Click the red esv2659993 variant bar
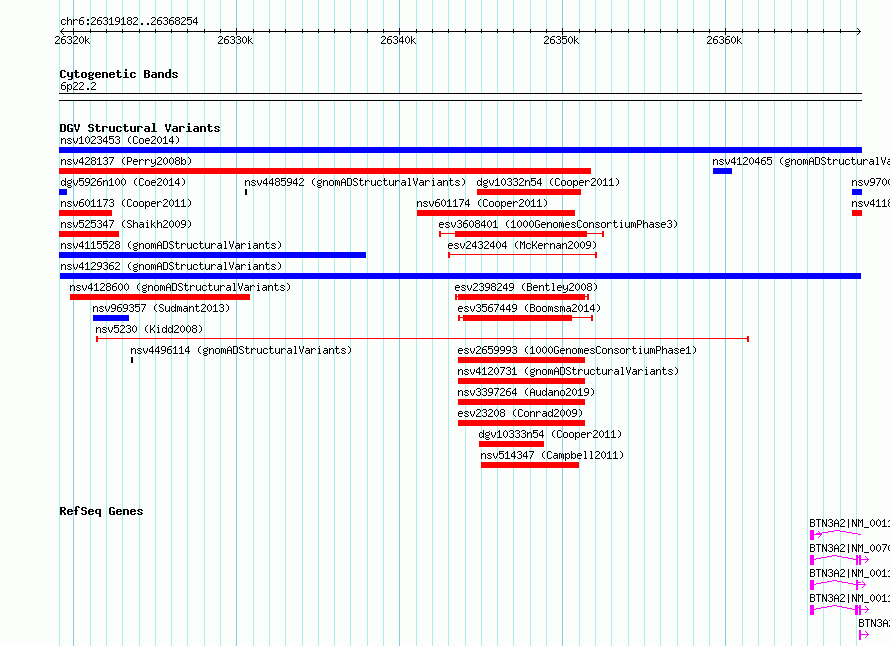 pyautogui.click(x=521, y=360)
